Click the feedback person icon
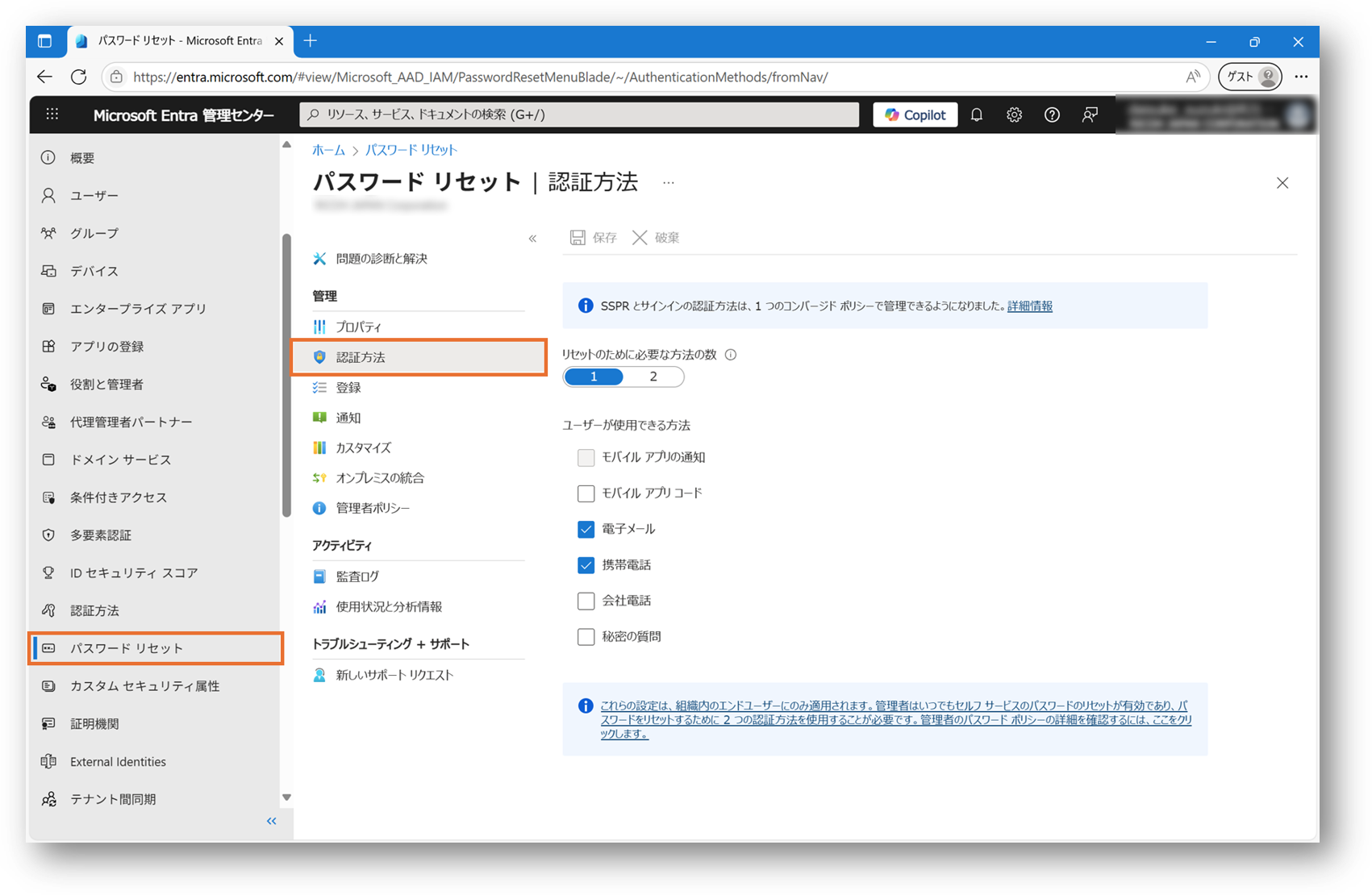The image size is (1372, 895). pos(1090,115)
